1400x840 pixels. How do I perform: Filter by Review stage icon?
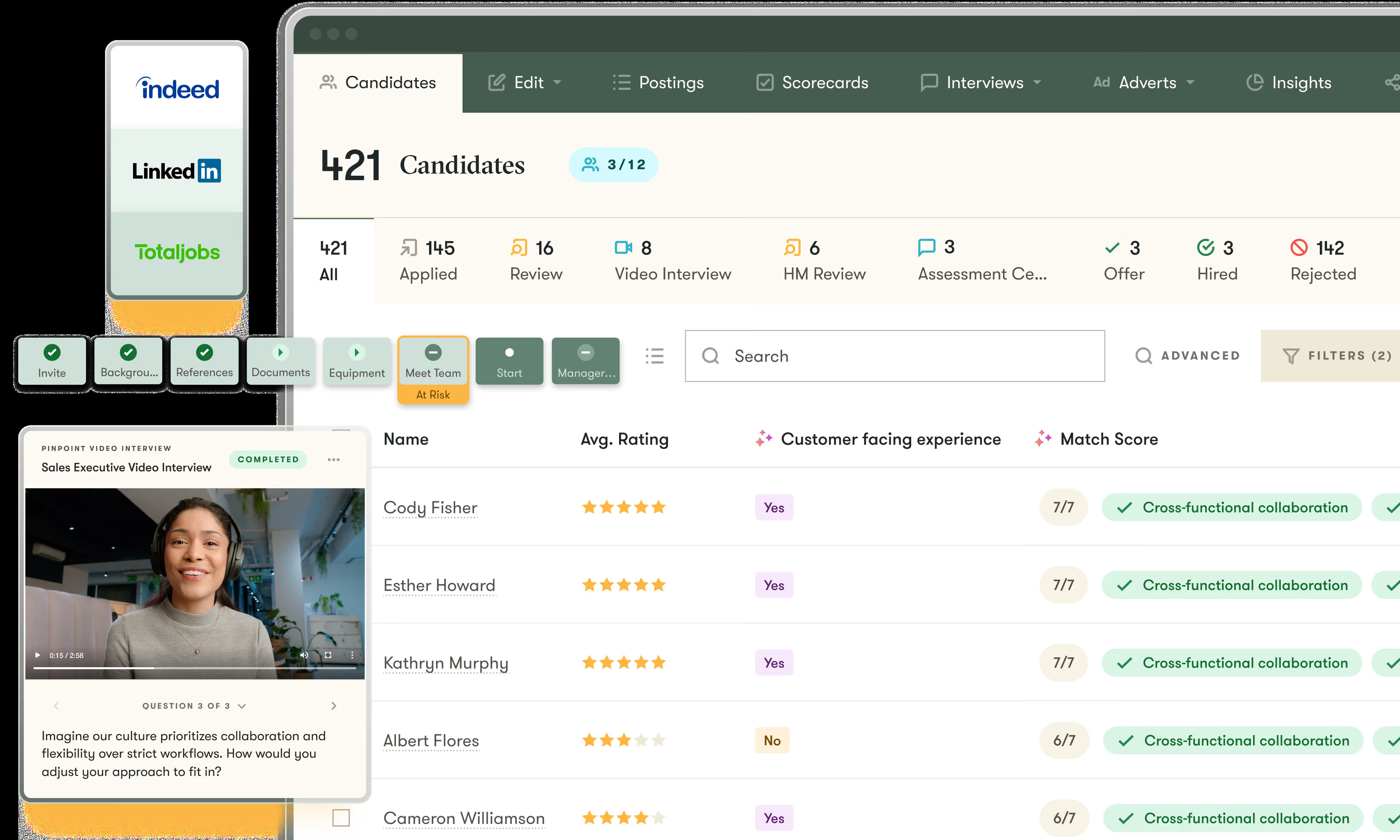click(x=519, y=248)
